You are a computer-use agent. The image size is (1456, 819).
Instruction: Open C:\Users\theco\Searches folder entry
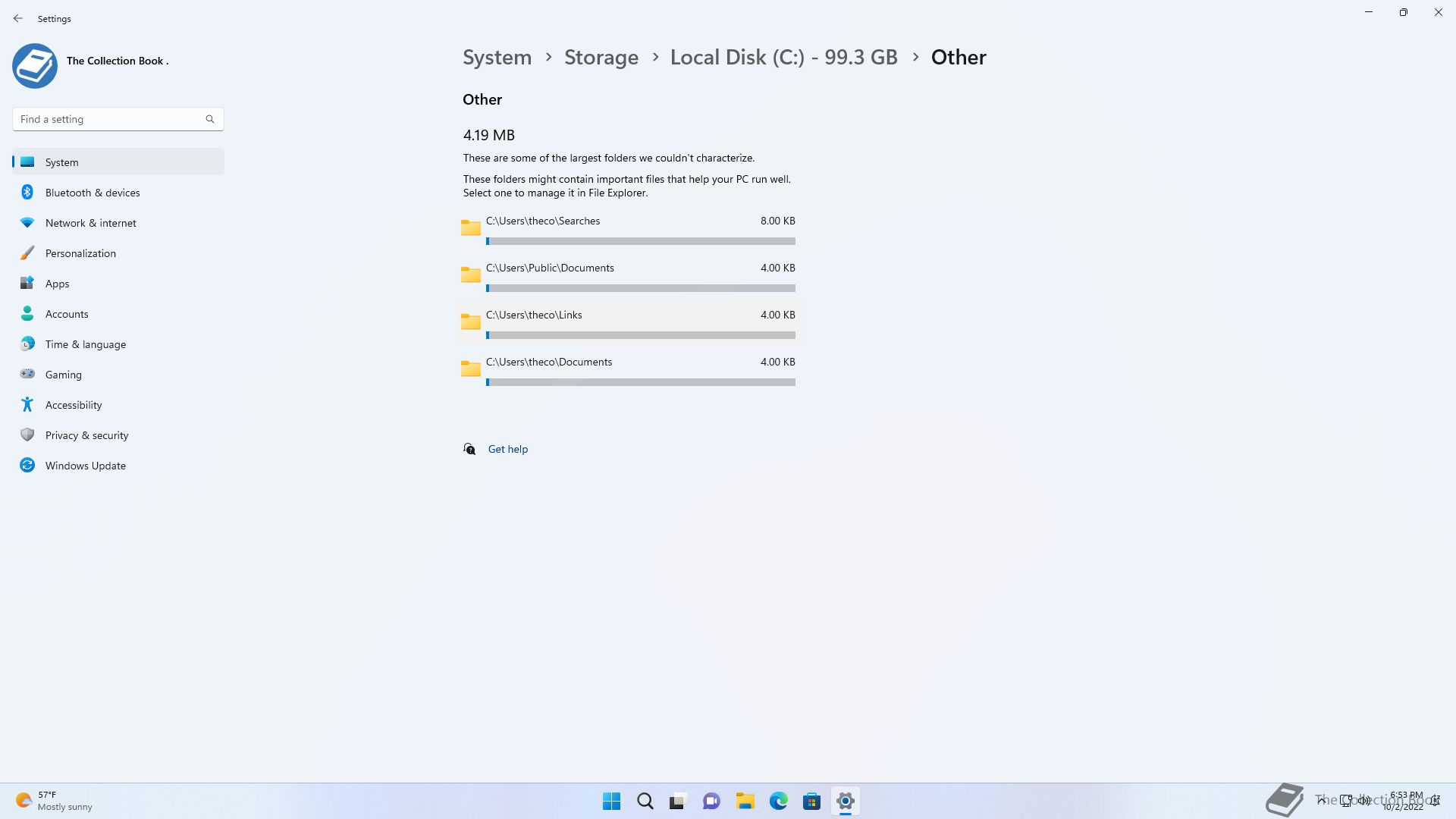click(x=543, y=221)
